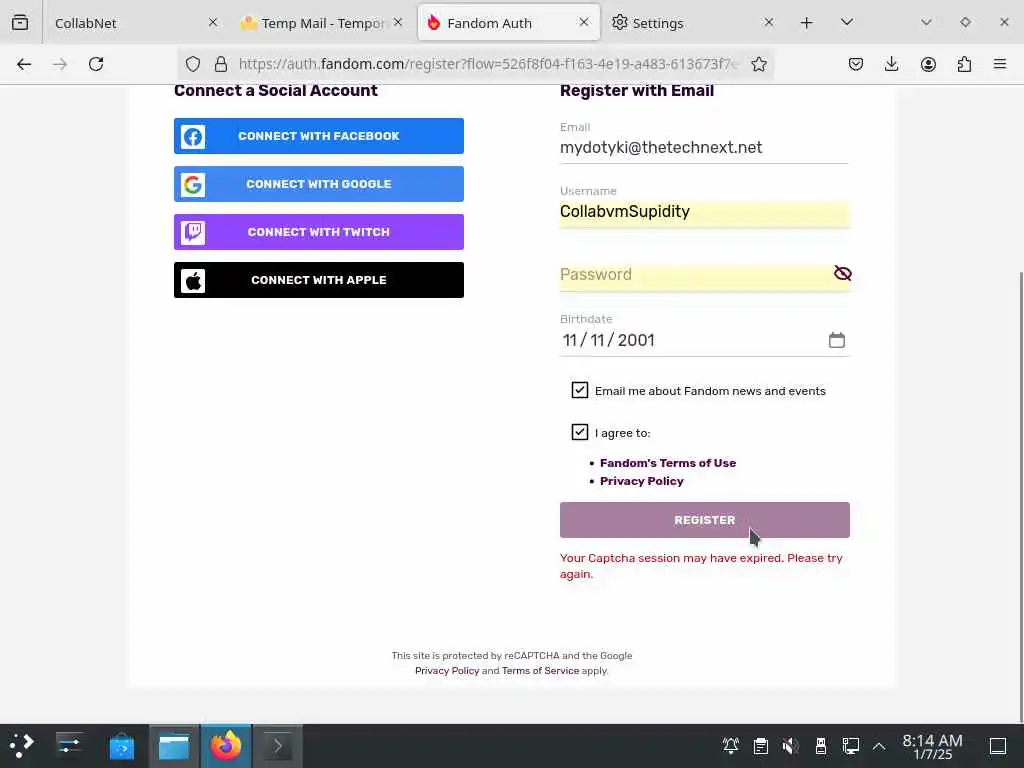Image resolution: width=1024 pixels, height=768 pixels.
Task: Close the Fandom Auth tab
Action: 584,22
